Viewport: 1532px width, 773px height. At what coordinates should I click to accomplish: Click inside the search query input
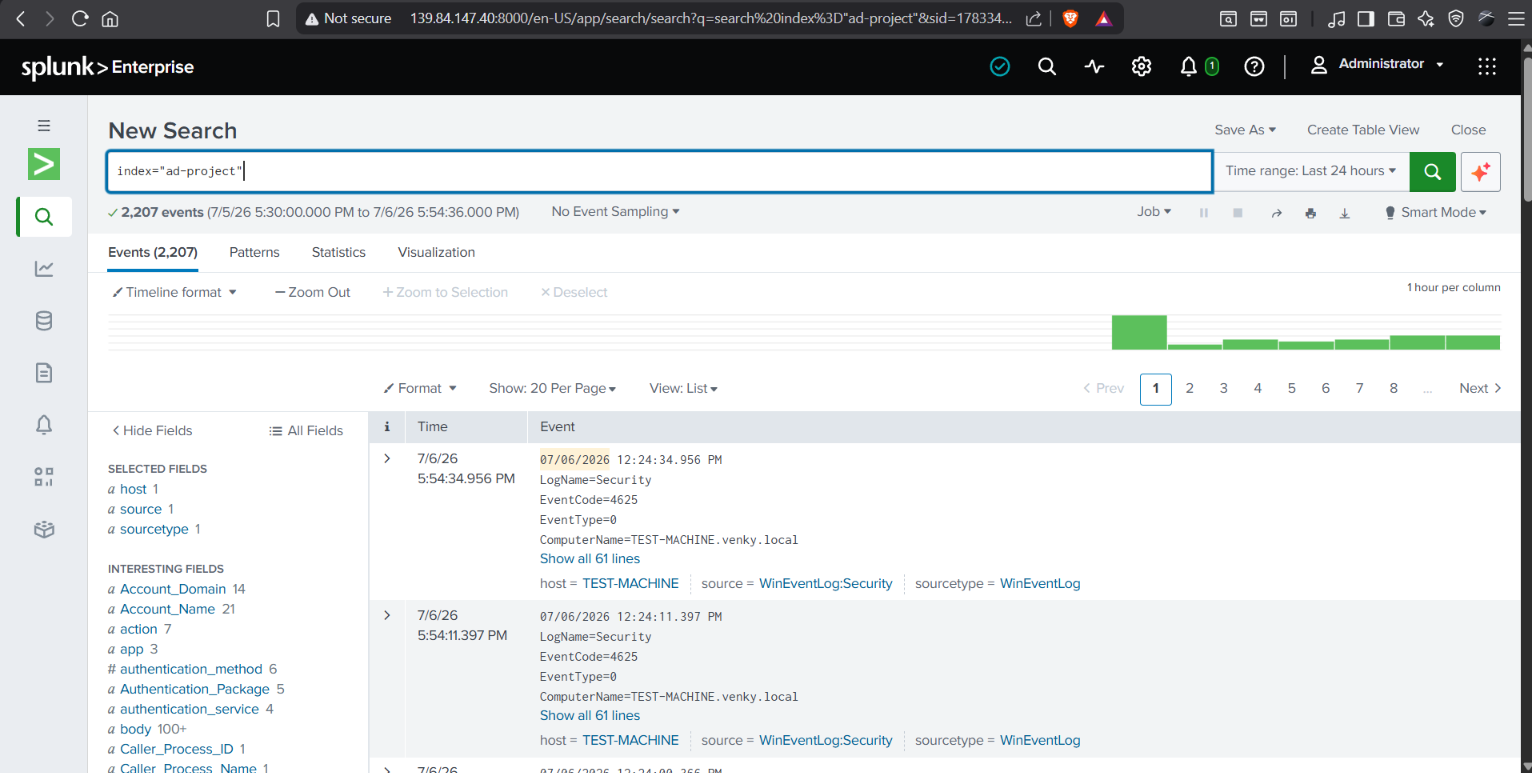click(660, 171)
